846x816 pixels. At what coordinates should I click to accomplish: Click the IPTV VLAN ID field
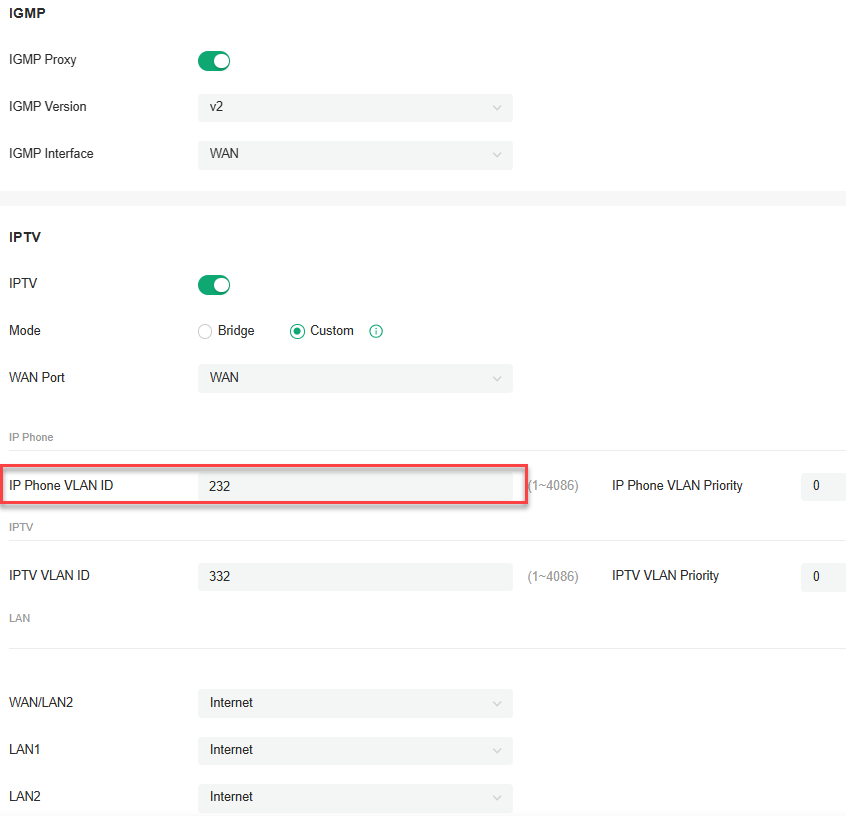tap(355, 576)
